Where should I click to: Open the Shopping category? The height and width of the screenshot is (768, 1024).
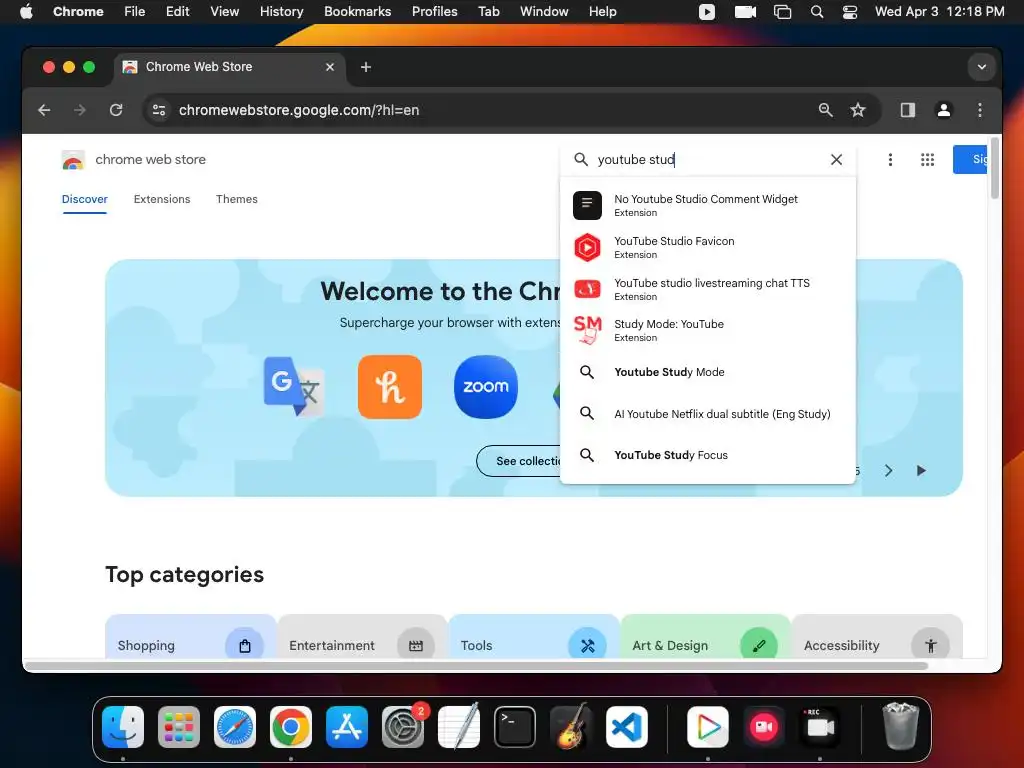pos(191,637)
